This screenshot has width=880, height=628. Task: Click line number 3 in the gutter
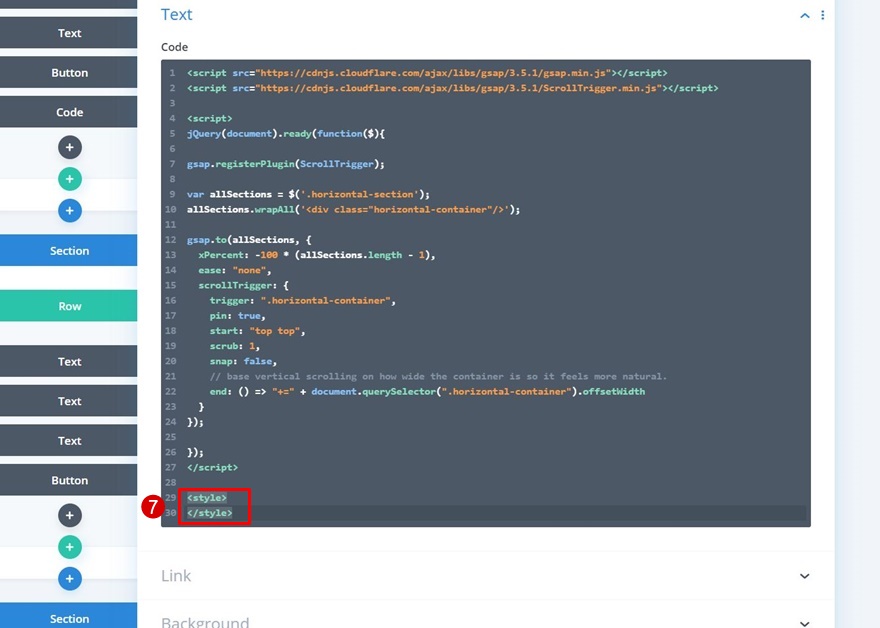pyautogui.click(x=172, y=103)
